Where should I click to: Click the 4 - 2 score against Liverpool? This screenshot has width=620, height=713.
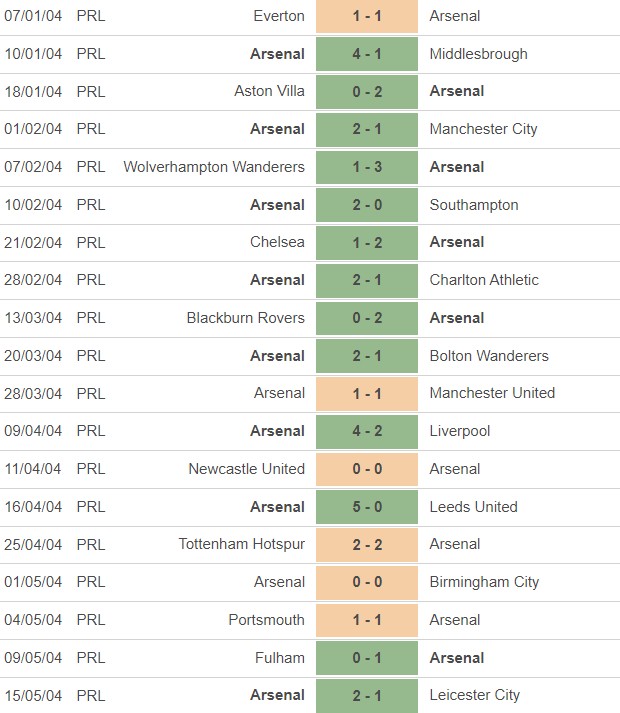click(367, 431)
